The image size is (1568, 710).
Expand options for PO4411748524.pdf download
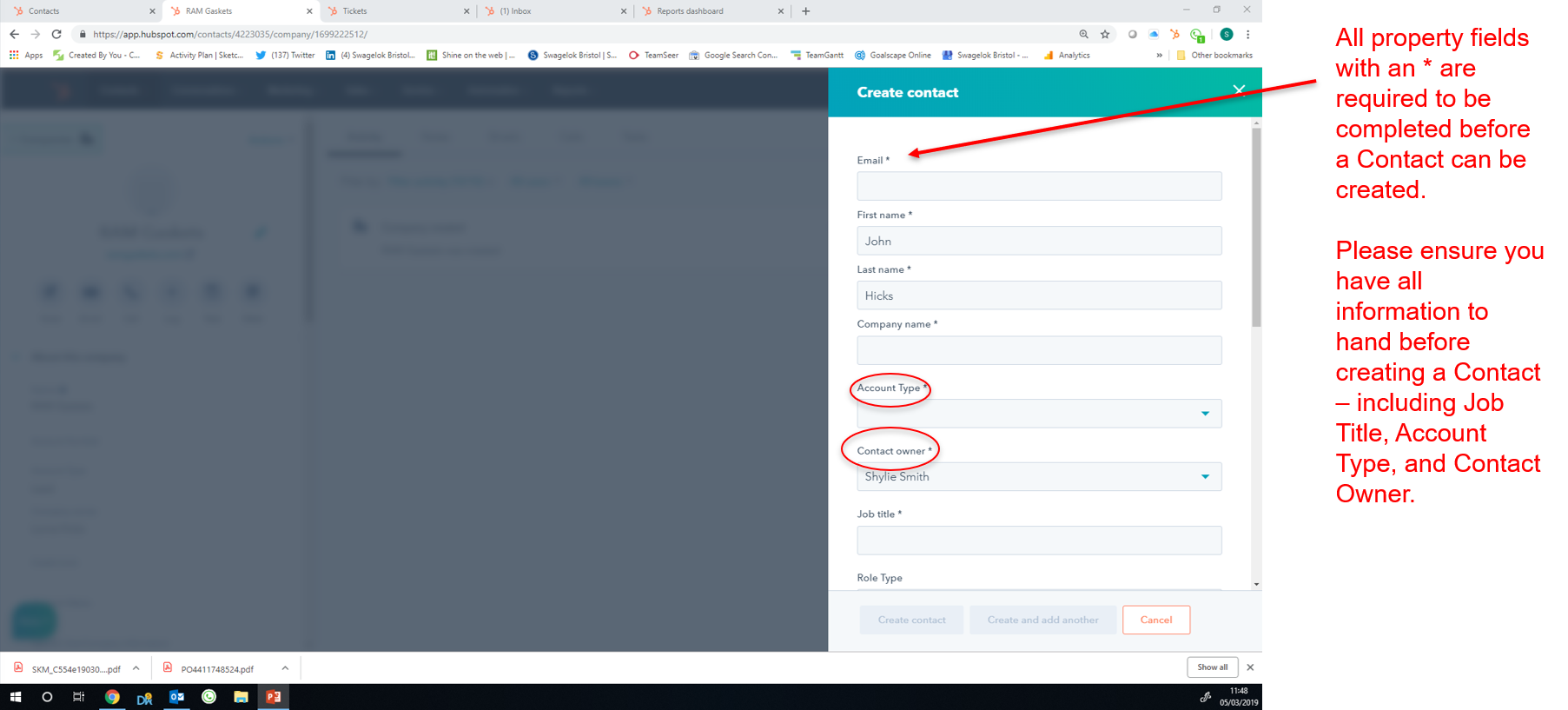pos(285,668)
